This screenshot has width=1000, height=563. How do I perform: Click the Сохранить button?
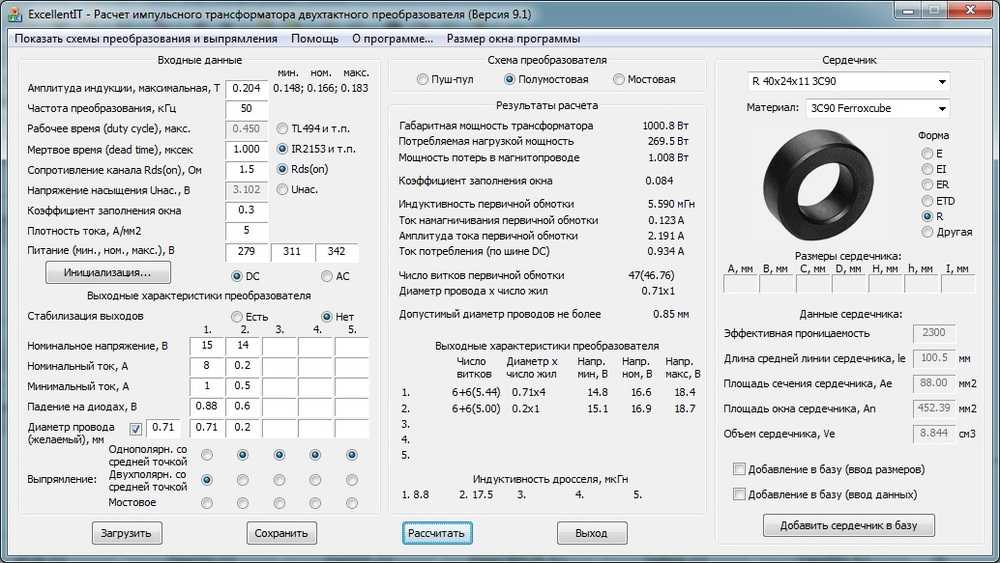click(x=281, y=533)
